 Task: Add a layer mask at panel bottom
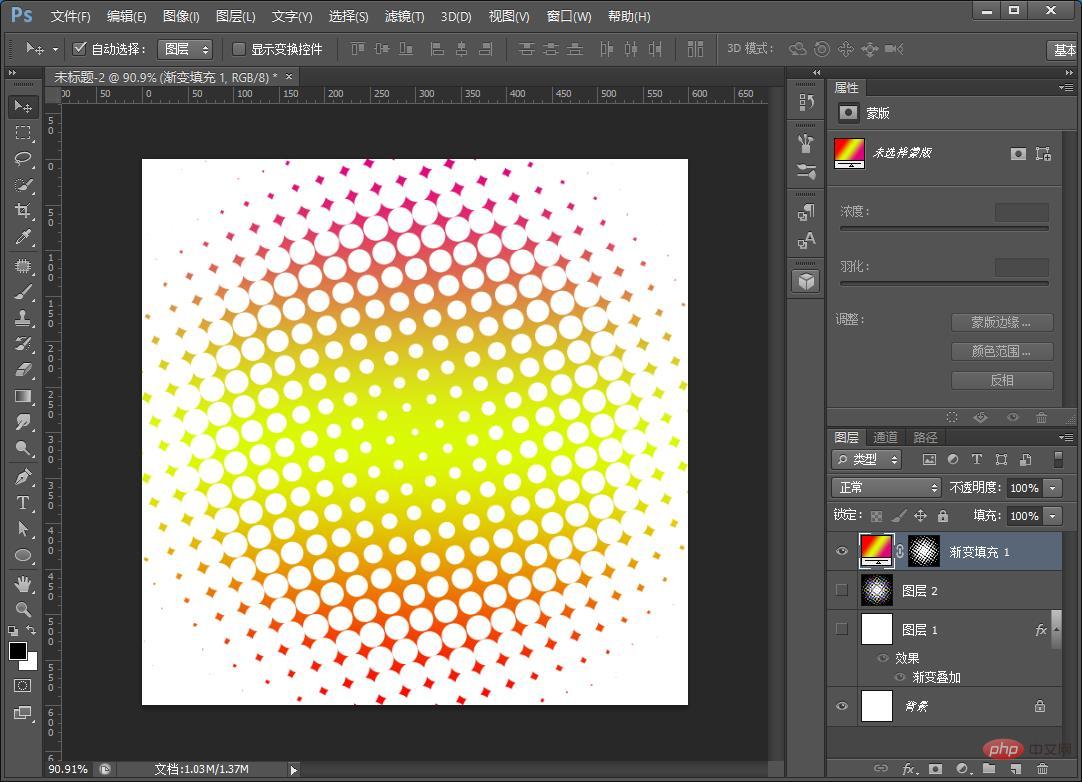(x=935, y=768)
